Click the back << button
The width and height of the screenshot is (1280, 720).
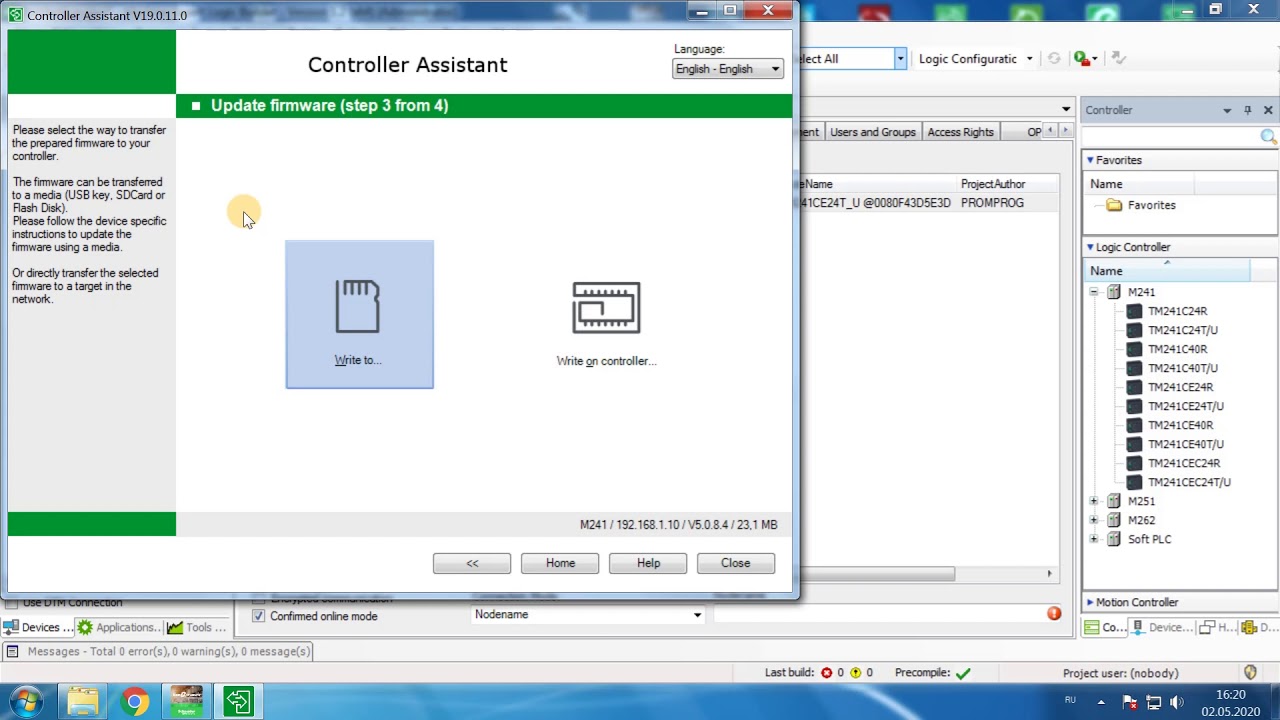pos(472,563)
